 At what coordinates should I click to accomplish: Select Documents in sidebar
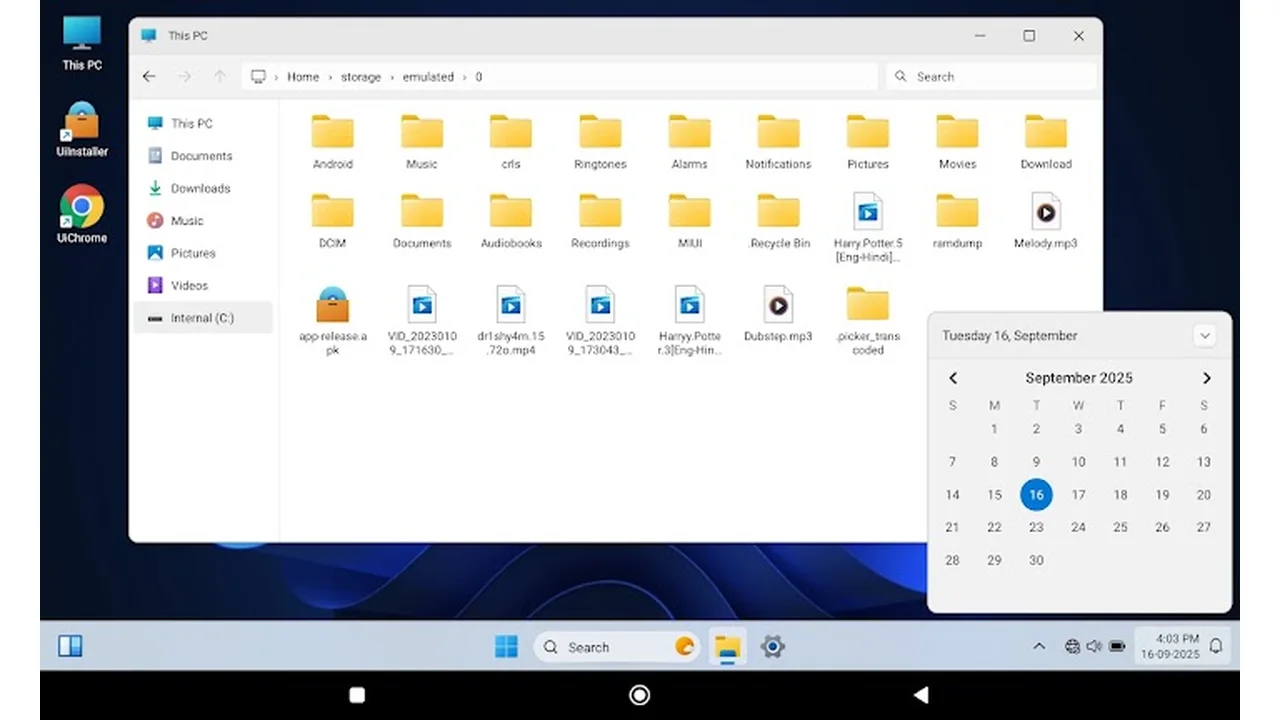pos(203,156)
